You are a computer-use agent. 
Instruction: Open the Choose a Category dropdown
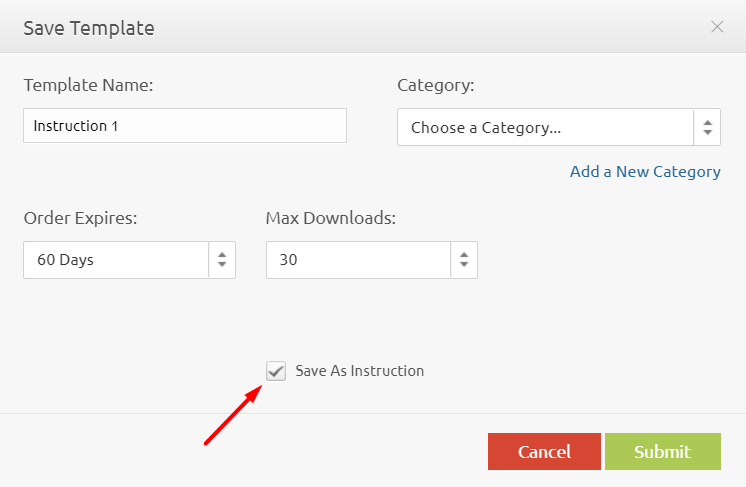545,128
